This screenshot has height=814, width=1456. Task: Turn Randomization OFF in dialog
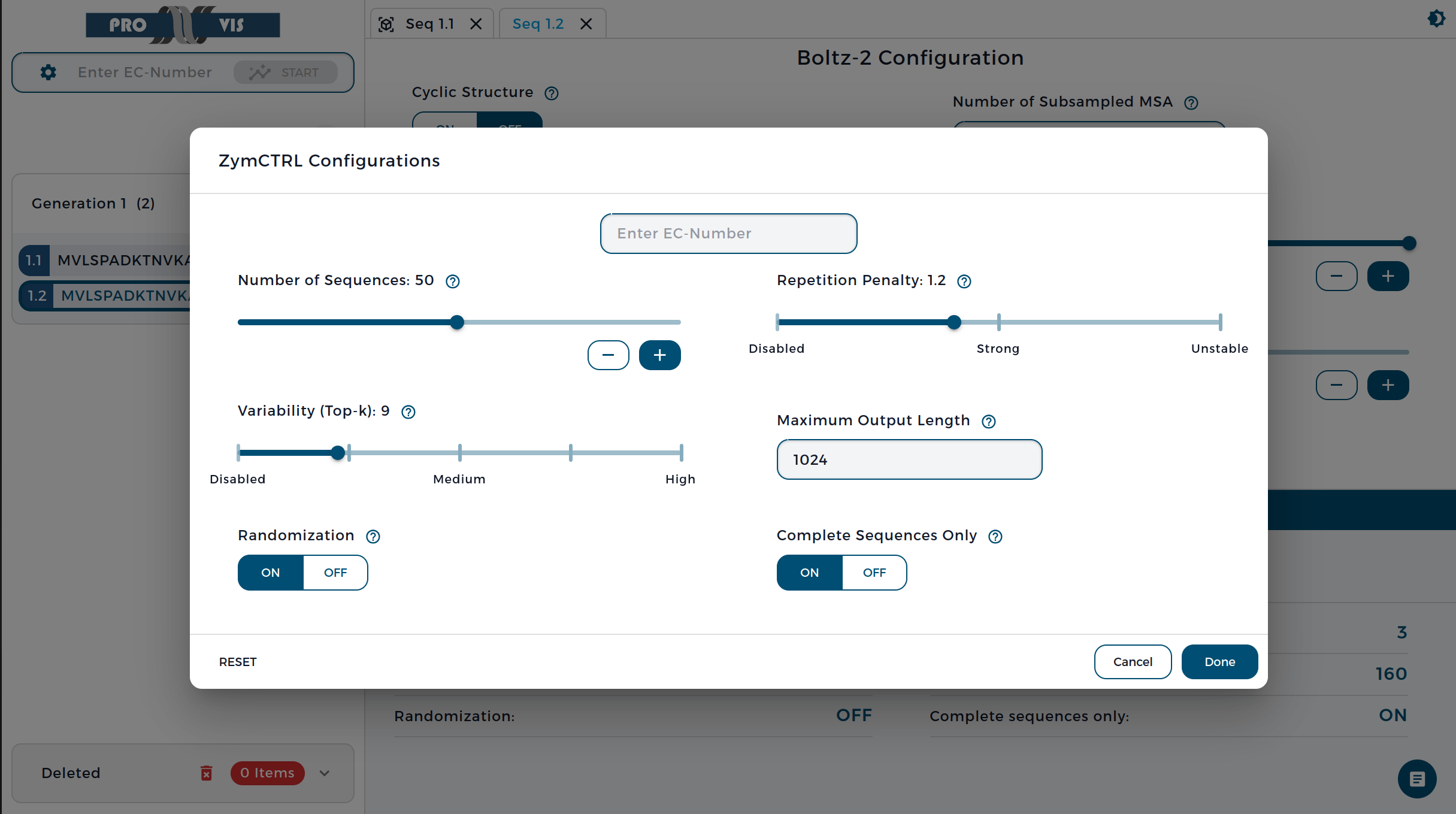(335, 573)
